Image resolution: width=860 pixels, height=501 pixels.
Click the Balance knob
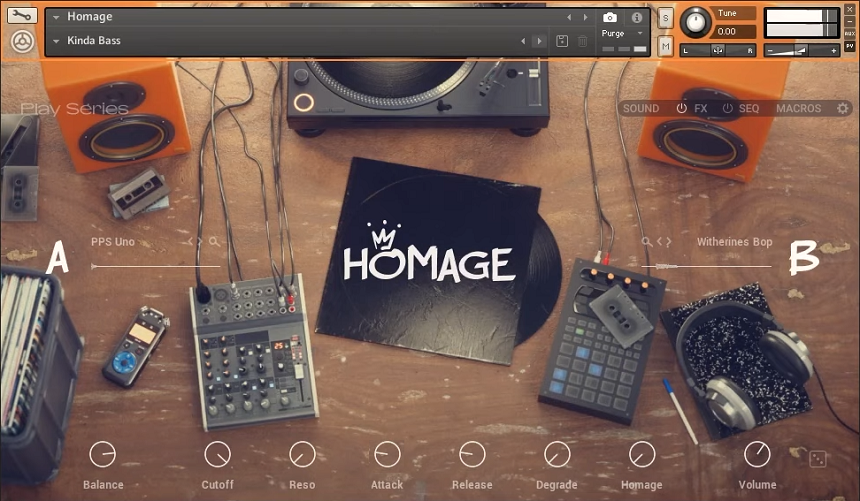pos(103,454)
